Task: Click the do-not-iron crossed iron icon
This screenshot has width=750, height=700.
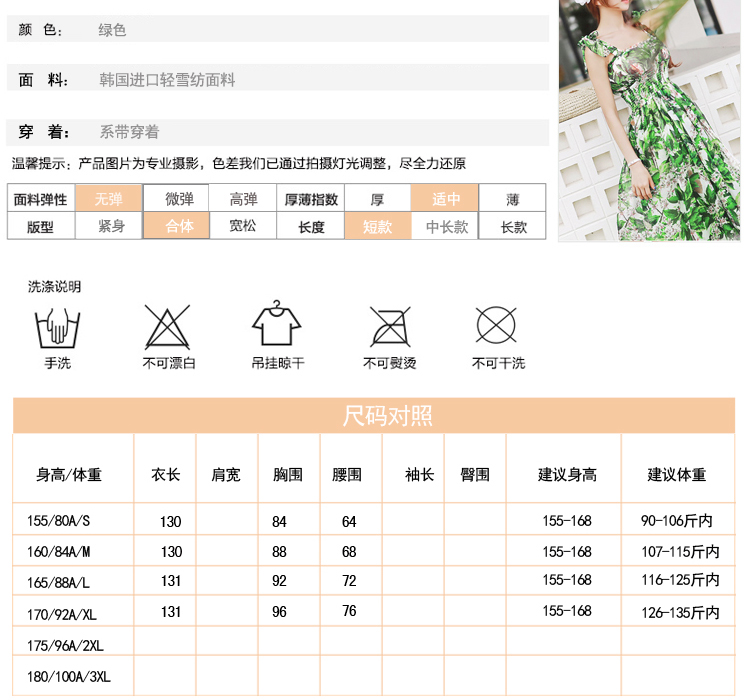Action: [390, 326]
